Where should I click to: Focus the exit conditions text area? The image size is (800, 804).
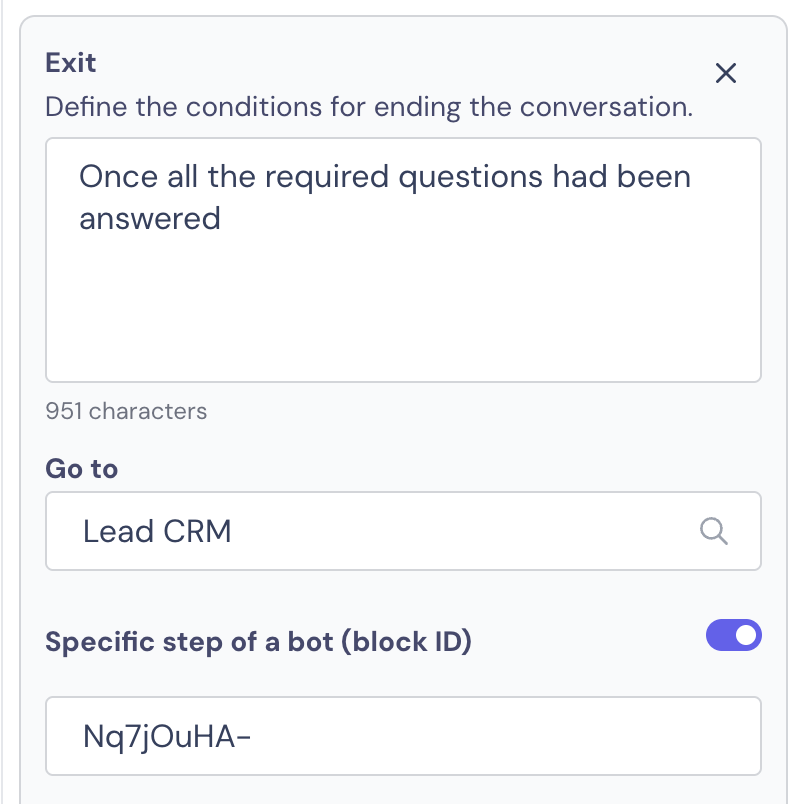(403, 259)
